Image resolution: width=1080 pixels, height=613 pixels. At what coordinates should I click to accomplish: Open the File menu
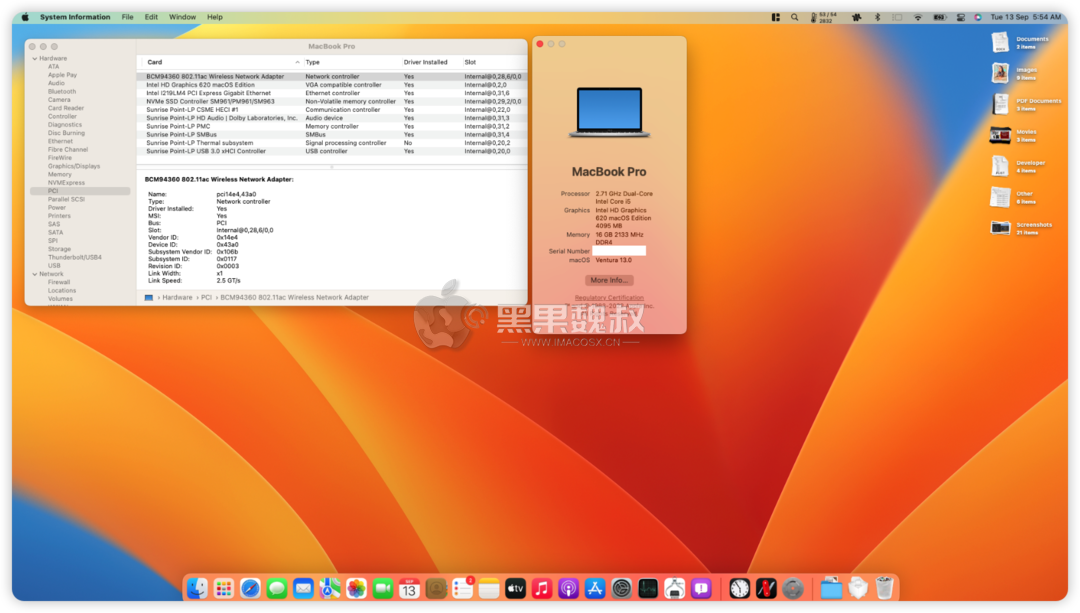(x=127, y=17)
